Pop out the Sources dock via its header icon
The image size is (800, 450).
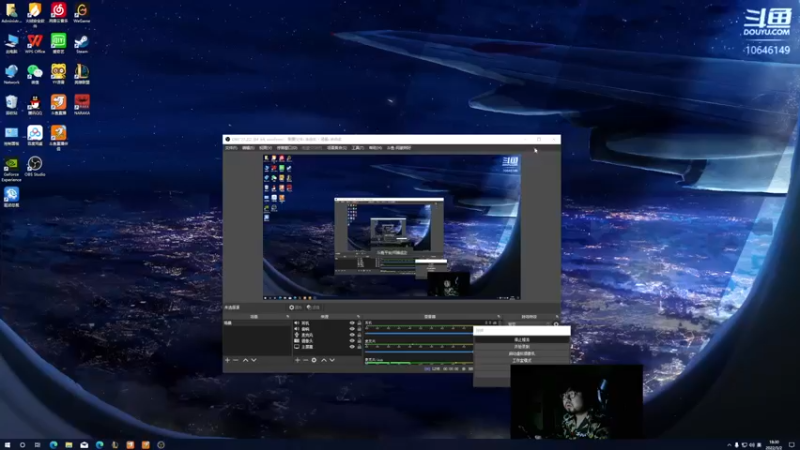coord(358,317)
